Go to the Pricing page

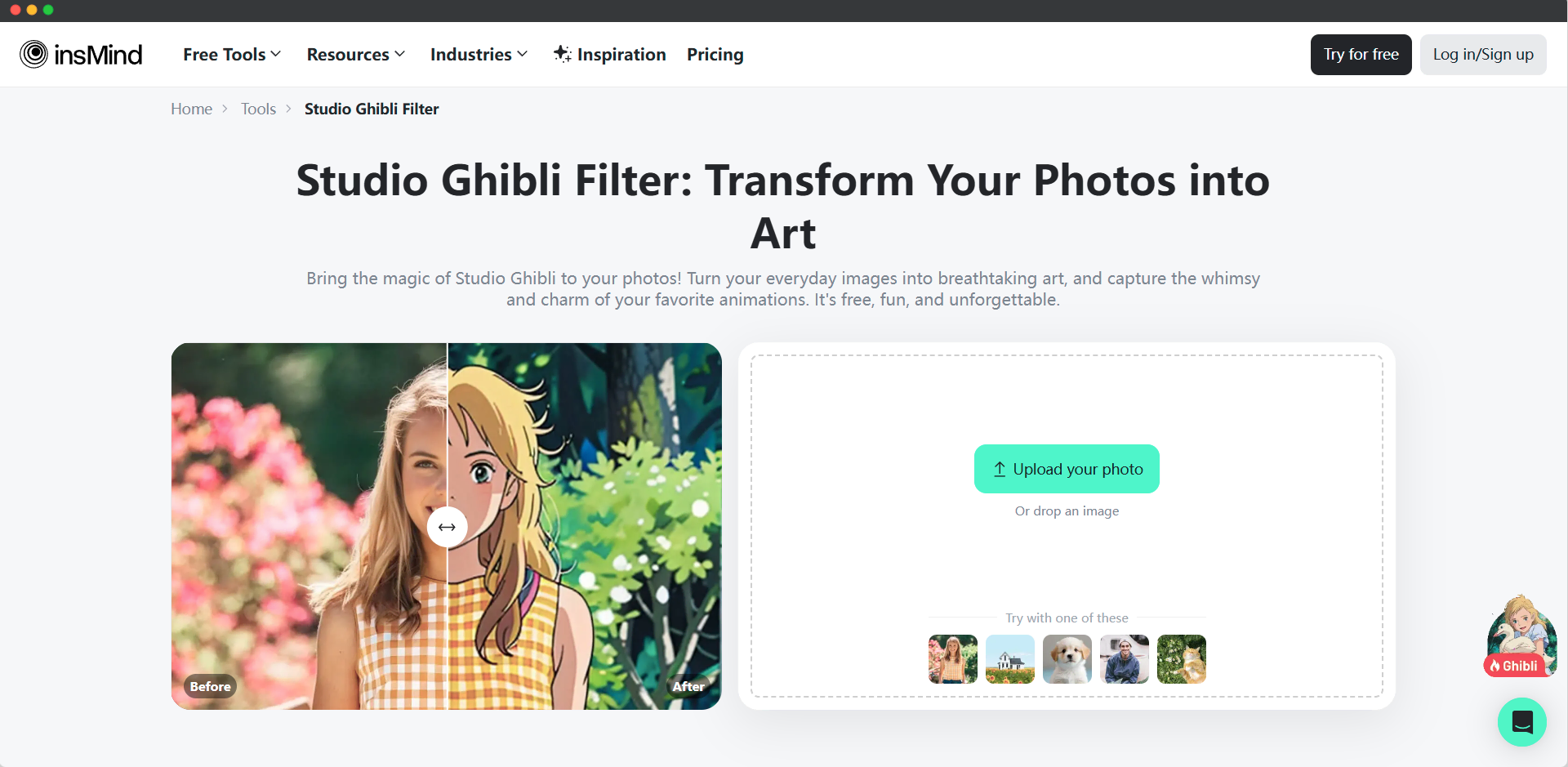click(x=715, y=55)
